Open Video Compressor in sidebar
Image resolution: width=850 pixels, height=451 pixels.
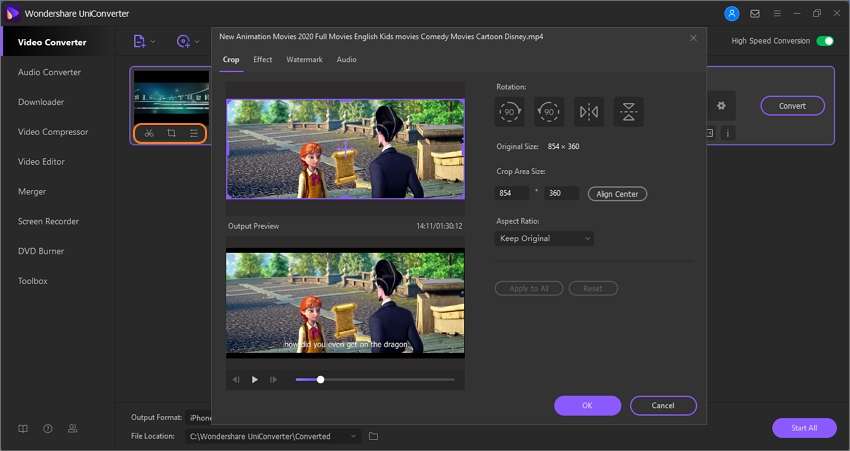[53, 132]
